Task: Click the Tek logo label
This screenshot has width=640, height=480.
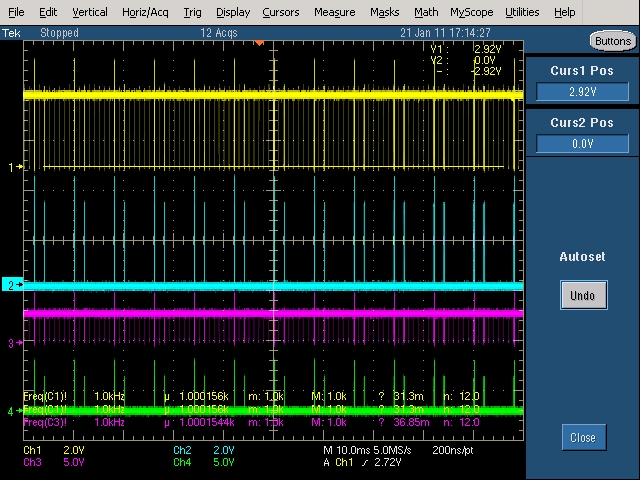Action: [x=11, y=33]
